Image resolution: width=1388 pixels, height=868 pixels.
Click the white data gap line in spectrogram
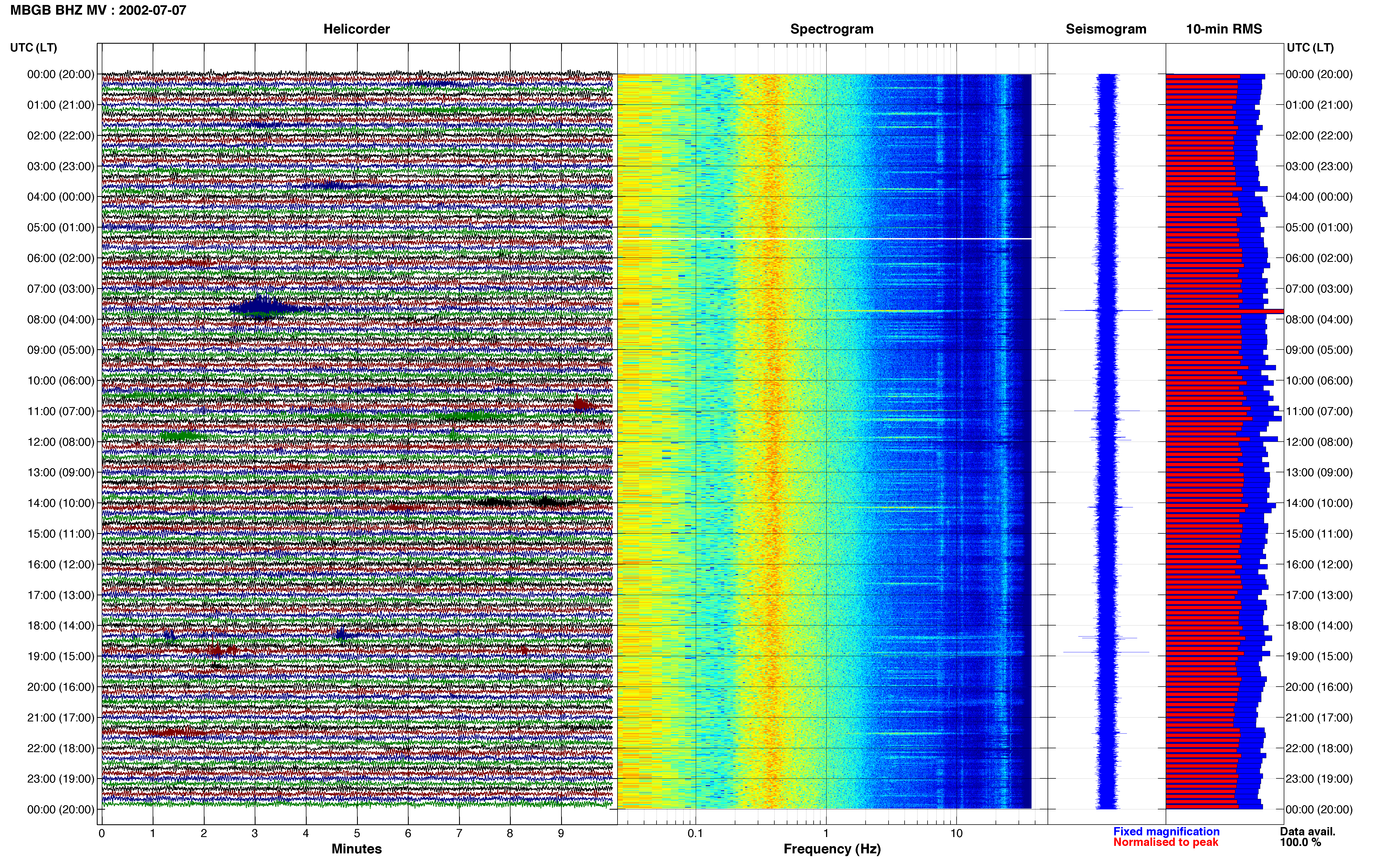point(824,239)
